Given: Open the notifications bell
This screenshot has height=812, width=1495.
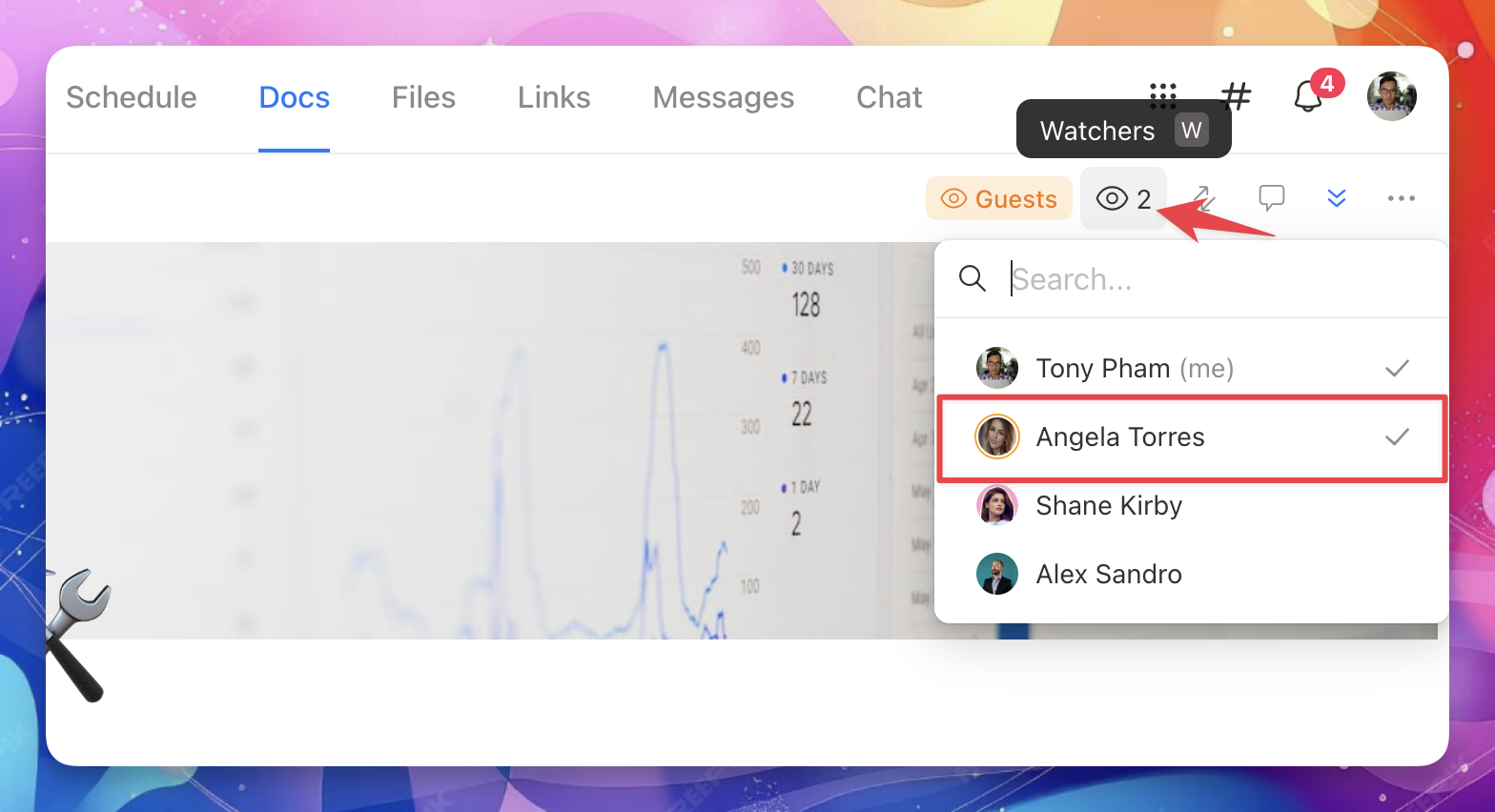Looking at the screenshot, I should coord(1308,96).
